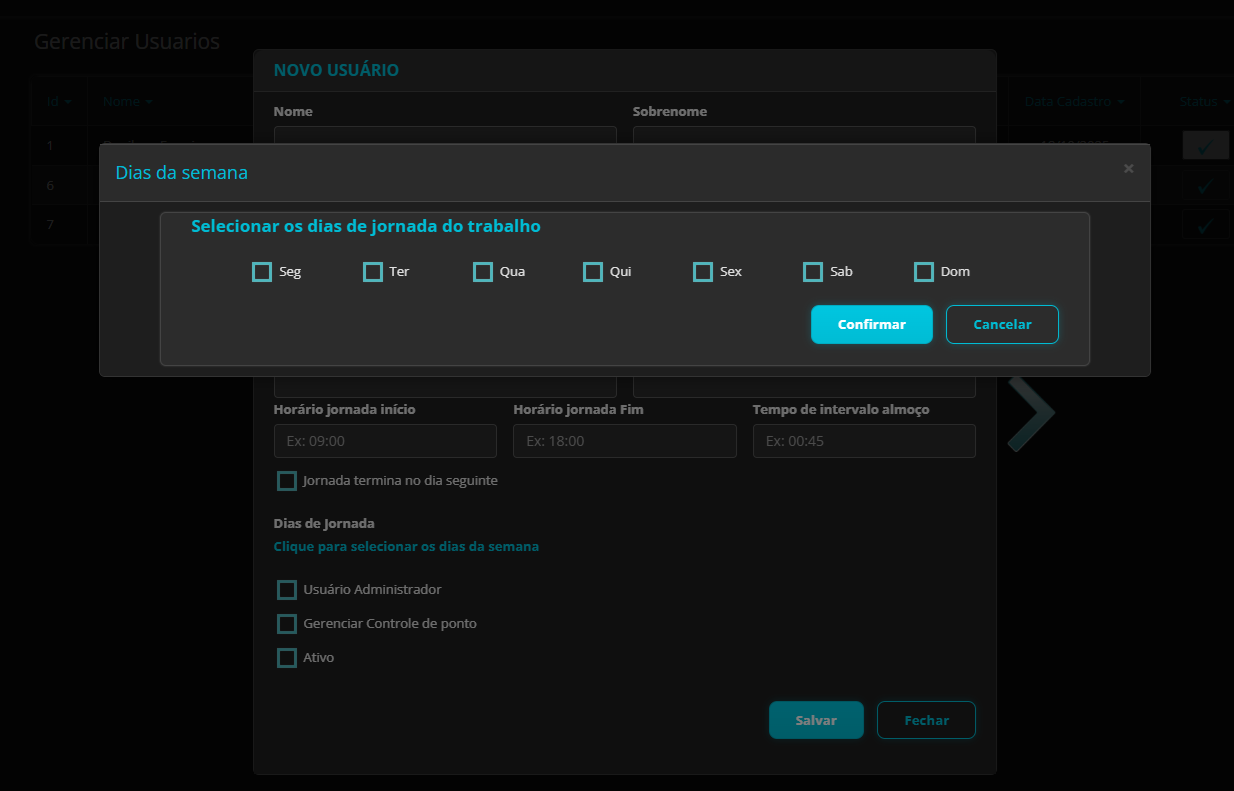This screenshot has width=1234, height=791.
Task: Close the Dias da semana dialog
Action: coord(1128,169)
